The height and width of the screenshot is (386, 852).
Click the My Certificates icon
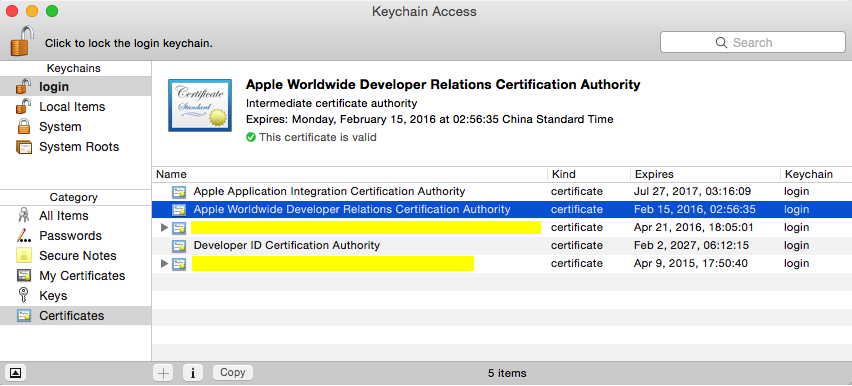coord(24,276)
